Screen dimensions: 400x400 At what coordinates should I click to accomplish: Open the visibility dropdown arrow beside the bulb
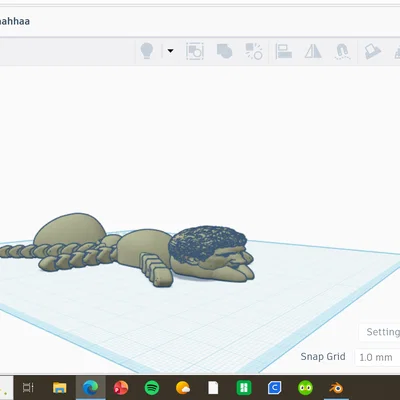click(x=170, y=51)
